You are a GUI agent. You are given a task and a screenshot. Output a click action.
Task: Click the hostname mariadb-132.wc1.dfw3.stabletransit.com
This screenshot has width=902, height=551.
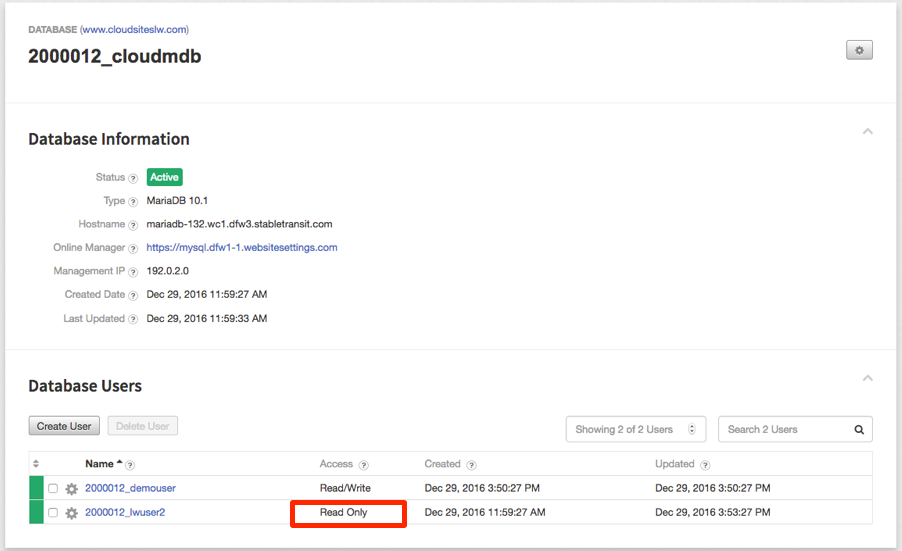(x=239, y=224)
